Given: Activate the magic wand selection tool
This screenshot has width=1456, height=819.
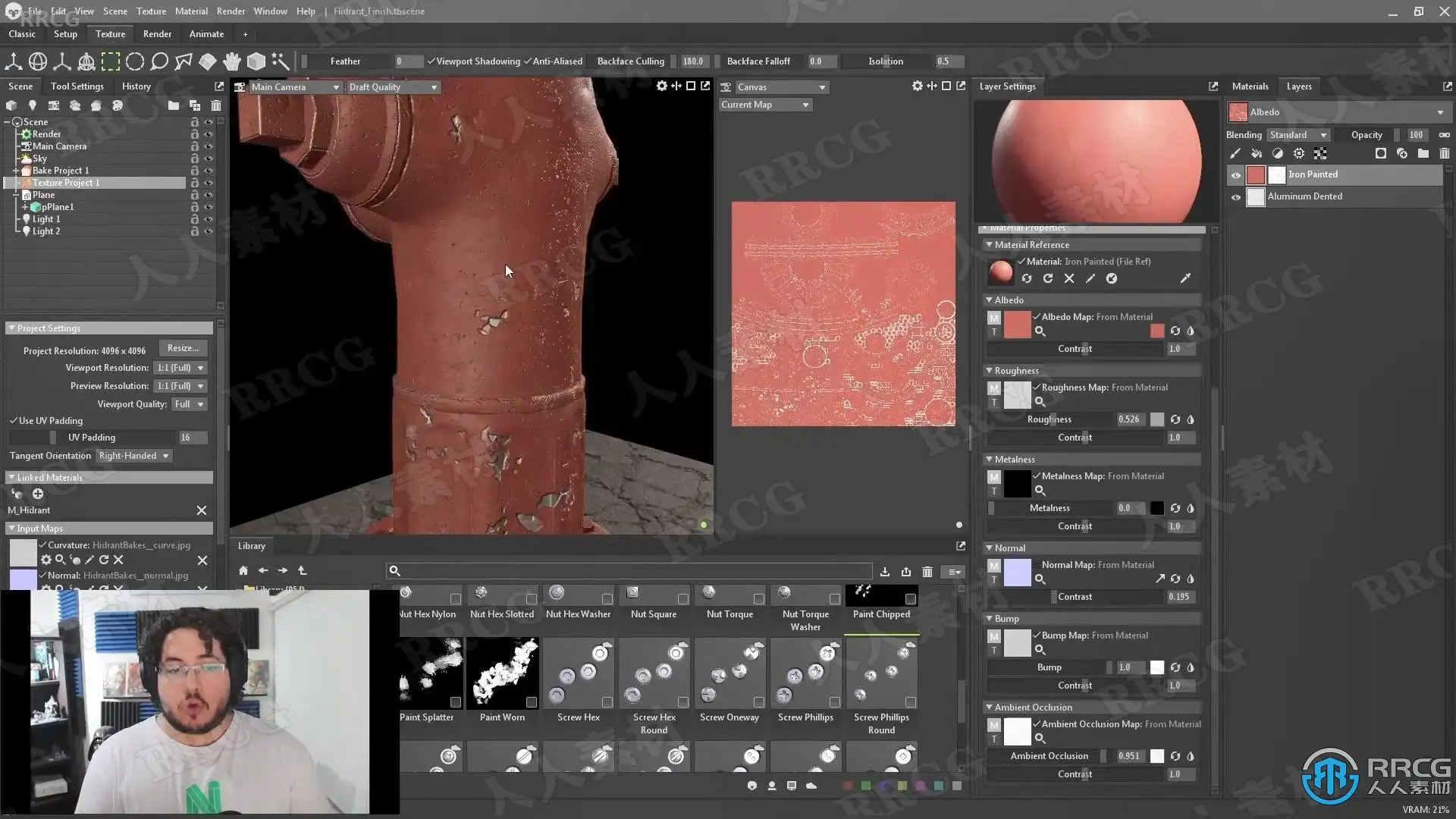Looking at the screenshot, I should point(281,61).
